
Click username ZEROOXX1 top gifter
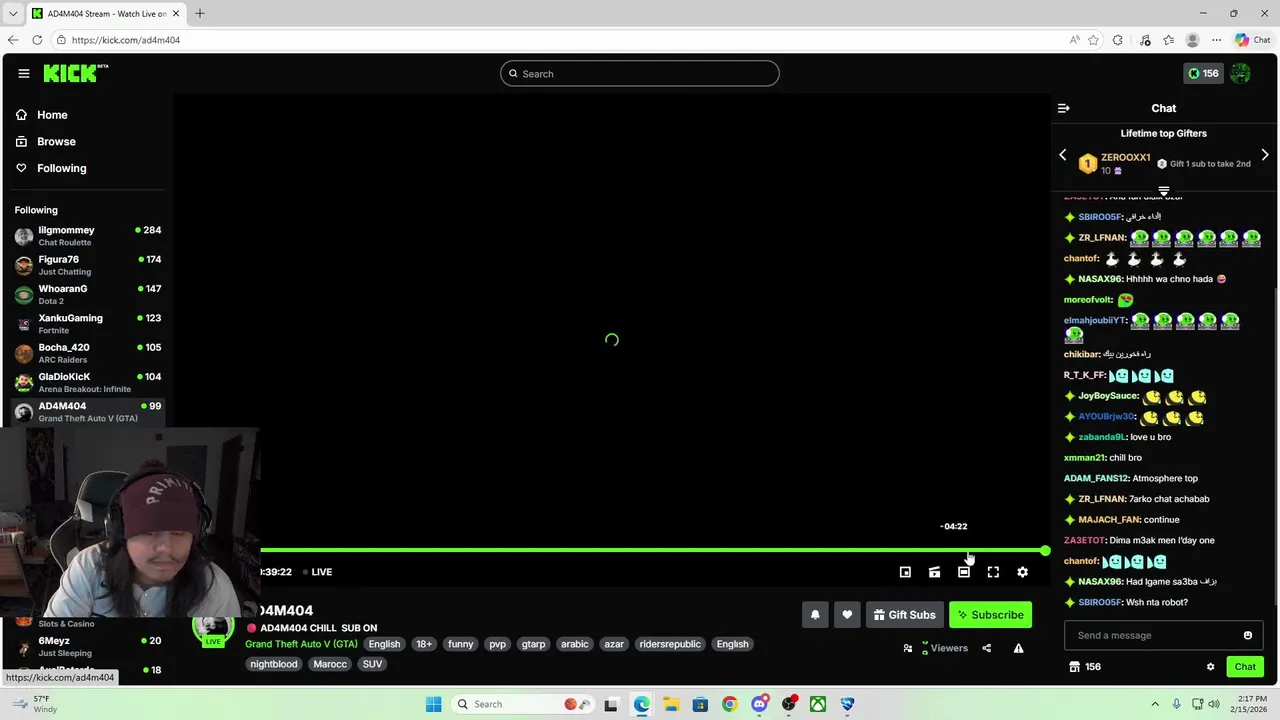[1125, 158]
